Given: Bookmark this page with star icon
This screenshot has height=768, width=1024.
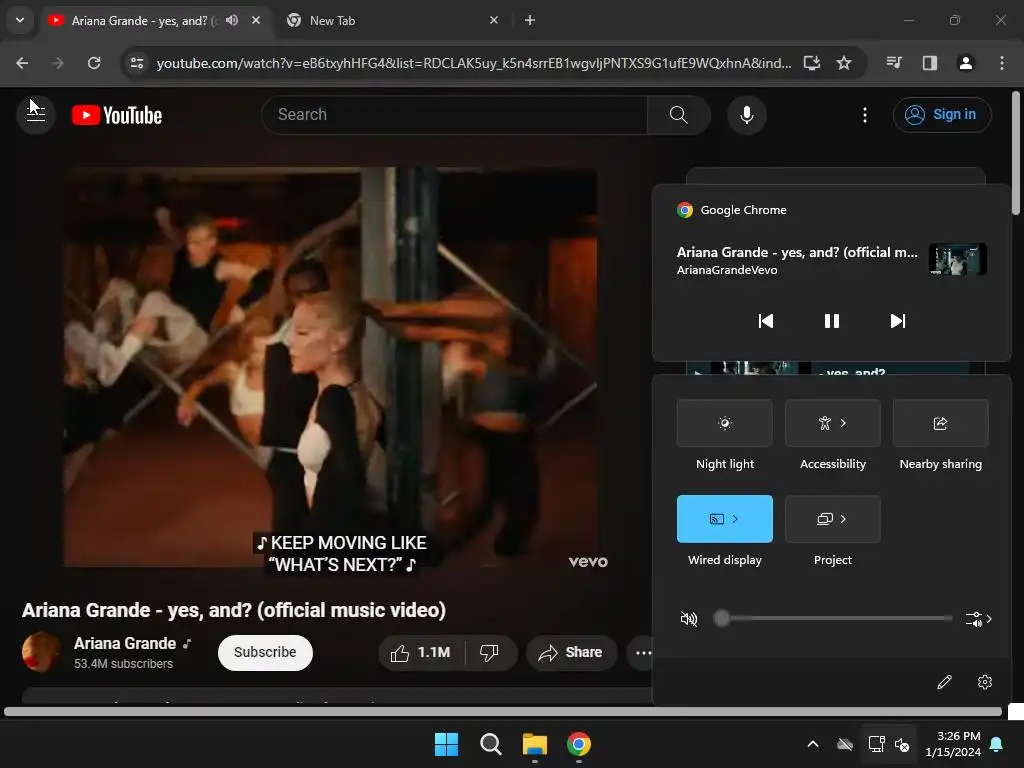Looking at the screenshot, I should [x=844, y=63].
